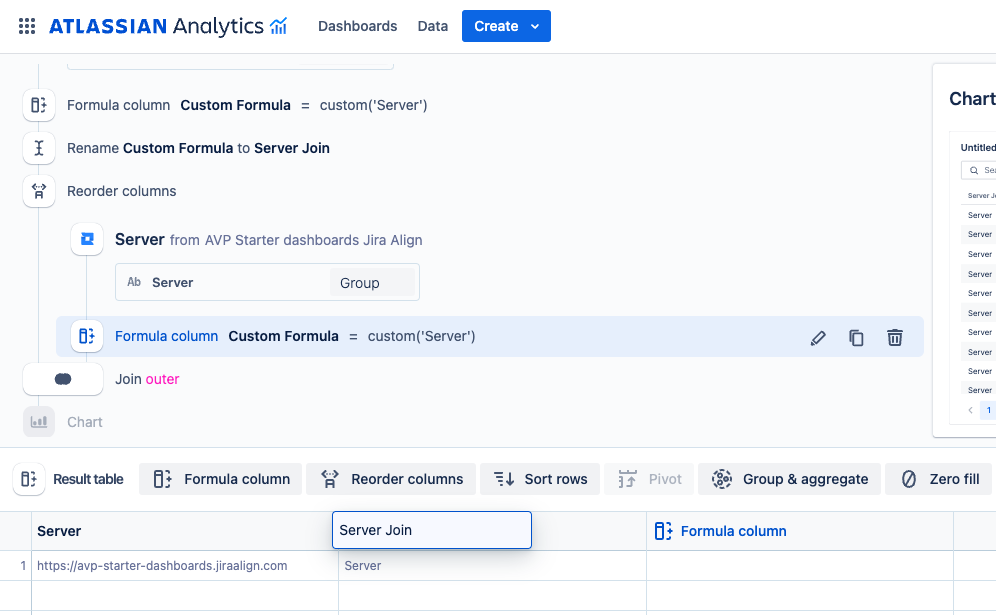Click the row number 1 cell
Image resolution: width=996 pixels, height=615 pixels.
[x=16, y=565]
